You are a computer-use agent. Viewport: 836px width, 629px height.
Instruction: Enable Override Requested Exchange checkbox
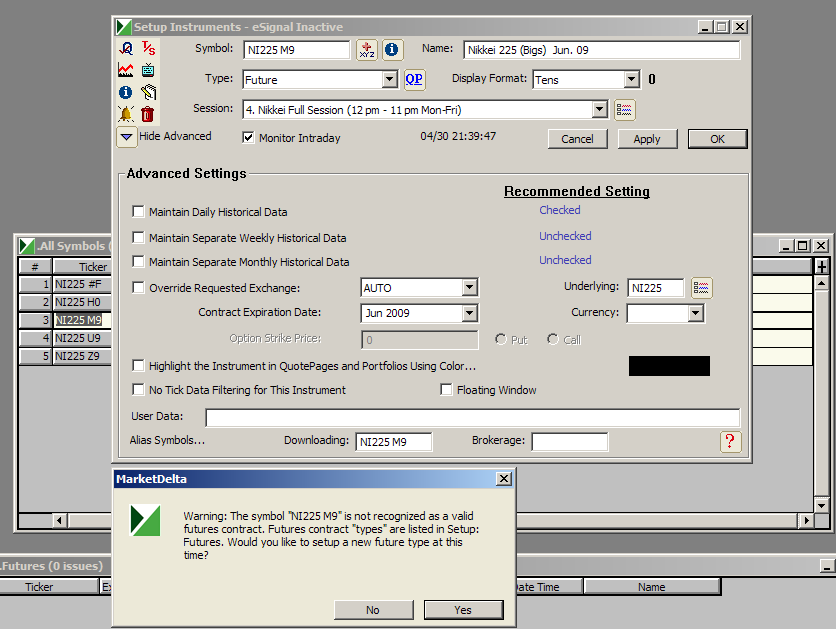pos(138,287)
